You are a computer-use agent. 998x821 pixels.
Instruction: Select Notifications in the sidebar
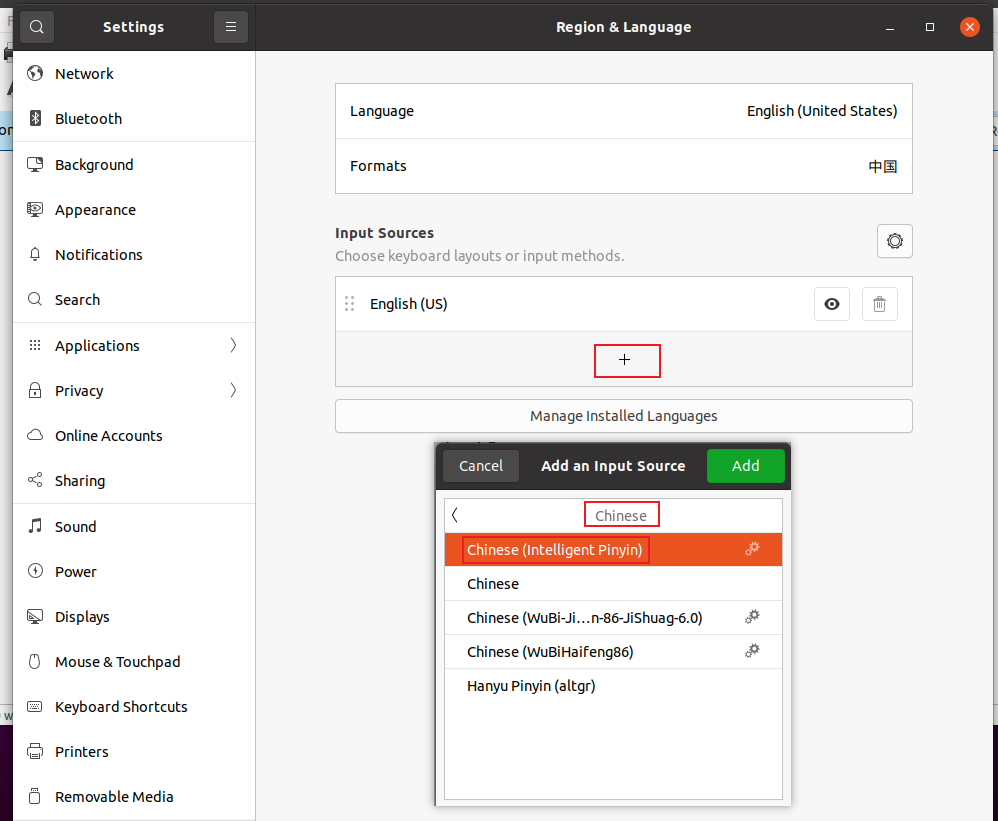tap(98, 254)
